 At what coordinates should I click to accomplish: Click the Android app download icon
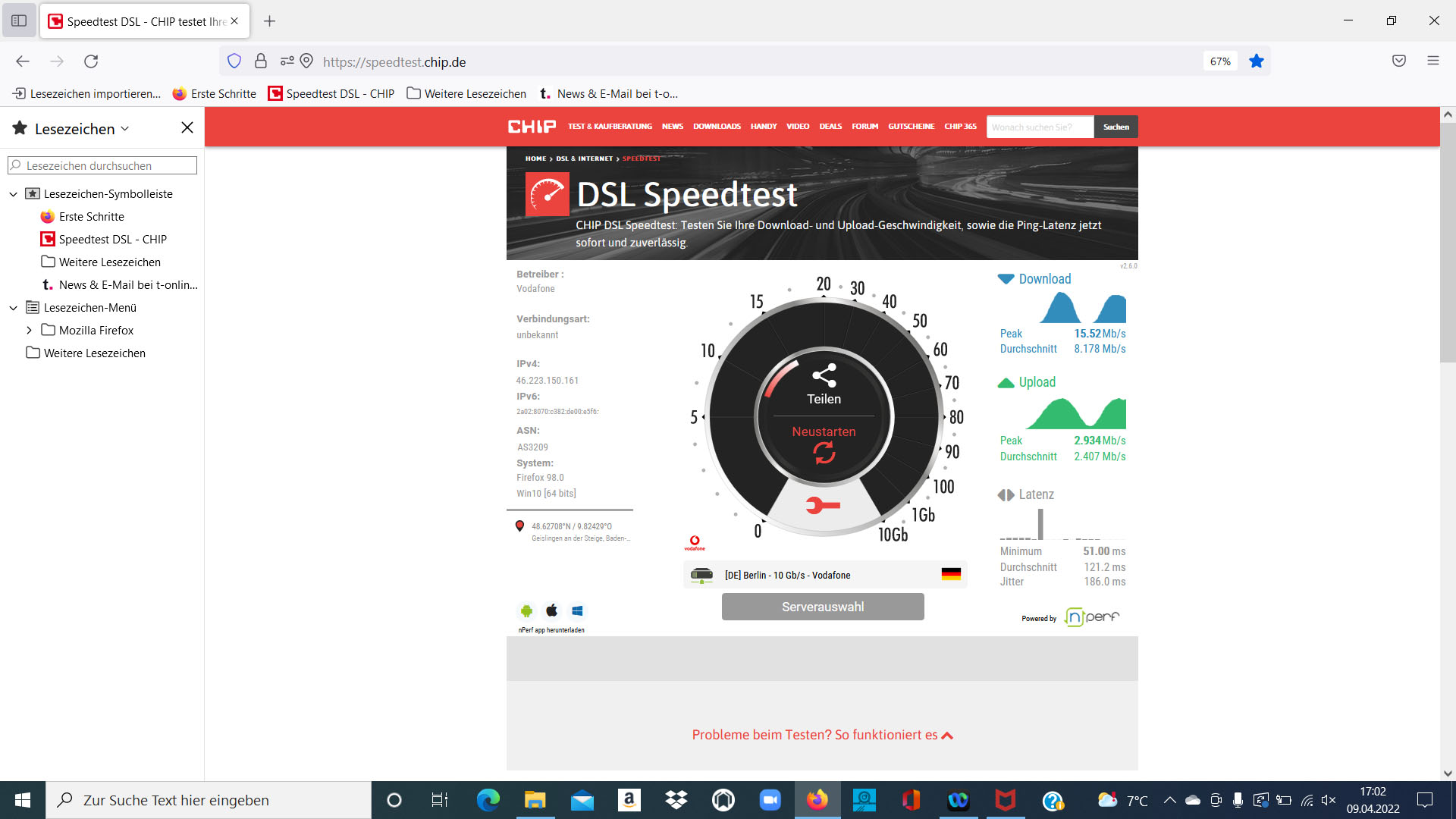click(526, 610)
